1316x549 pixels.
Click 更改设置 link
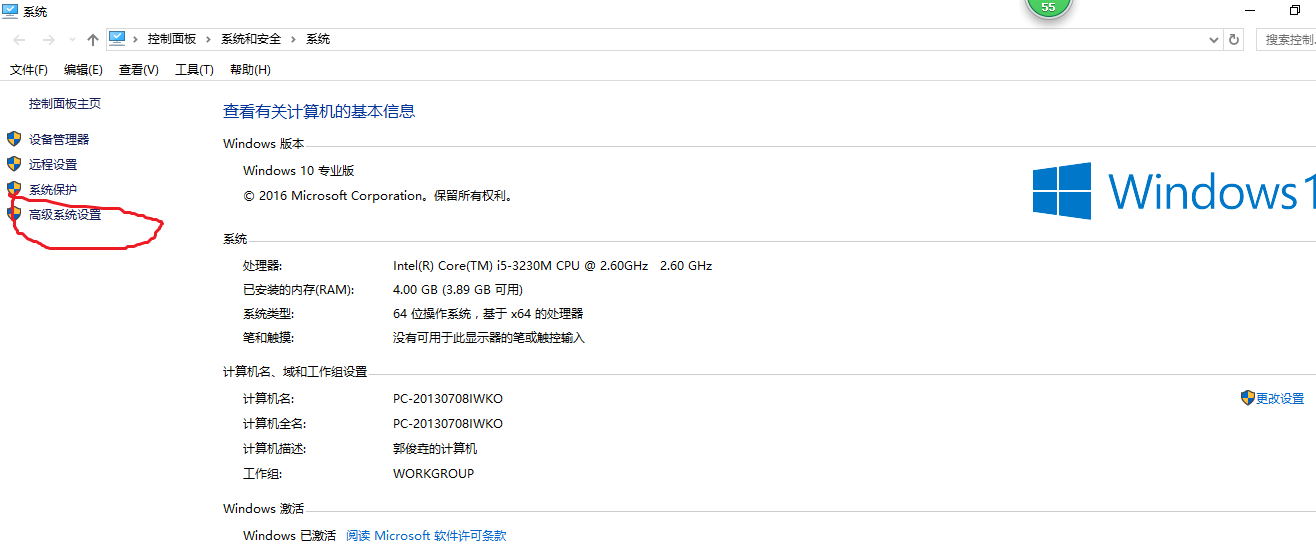point(1280,398)
